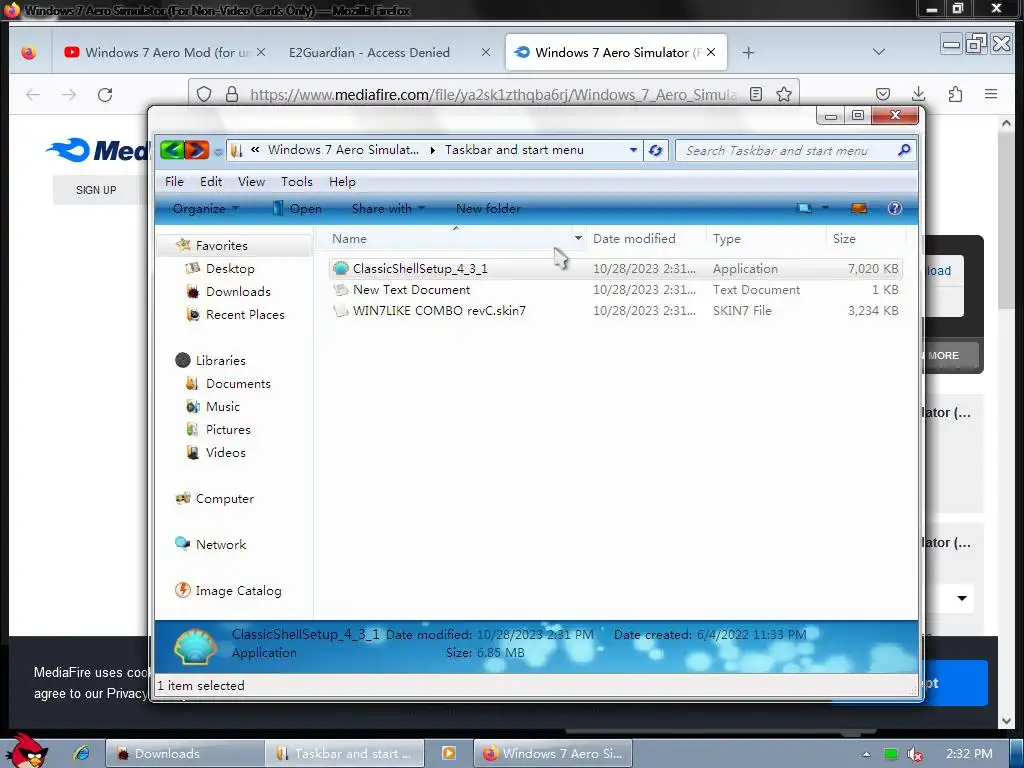Click the orange Forward arrow in Explorer
1024x768 pixels.
tap(196, 150)
